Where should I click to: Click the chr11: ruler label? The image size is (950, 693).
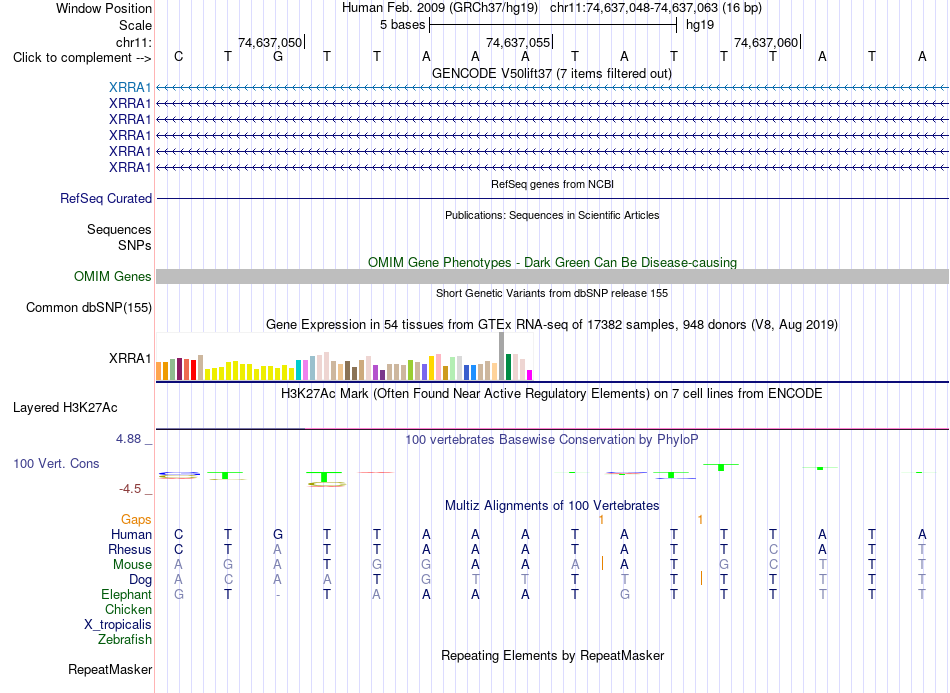(133, 42)
